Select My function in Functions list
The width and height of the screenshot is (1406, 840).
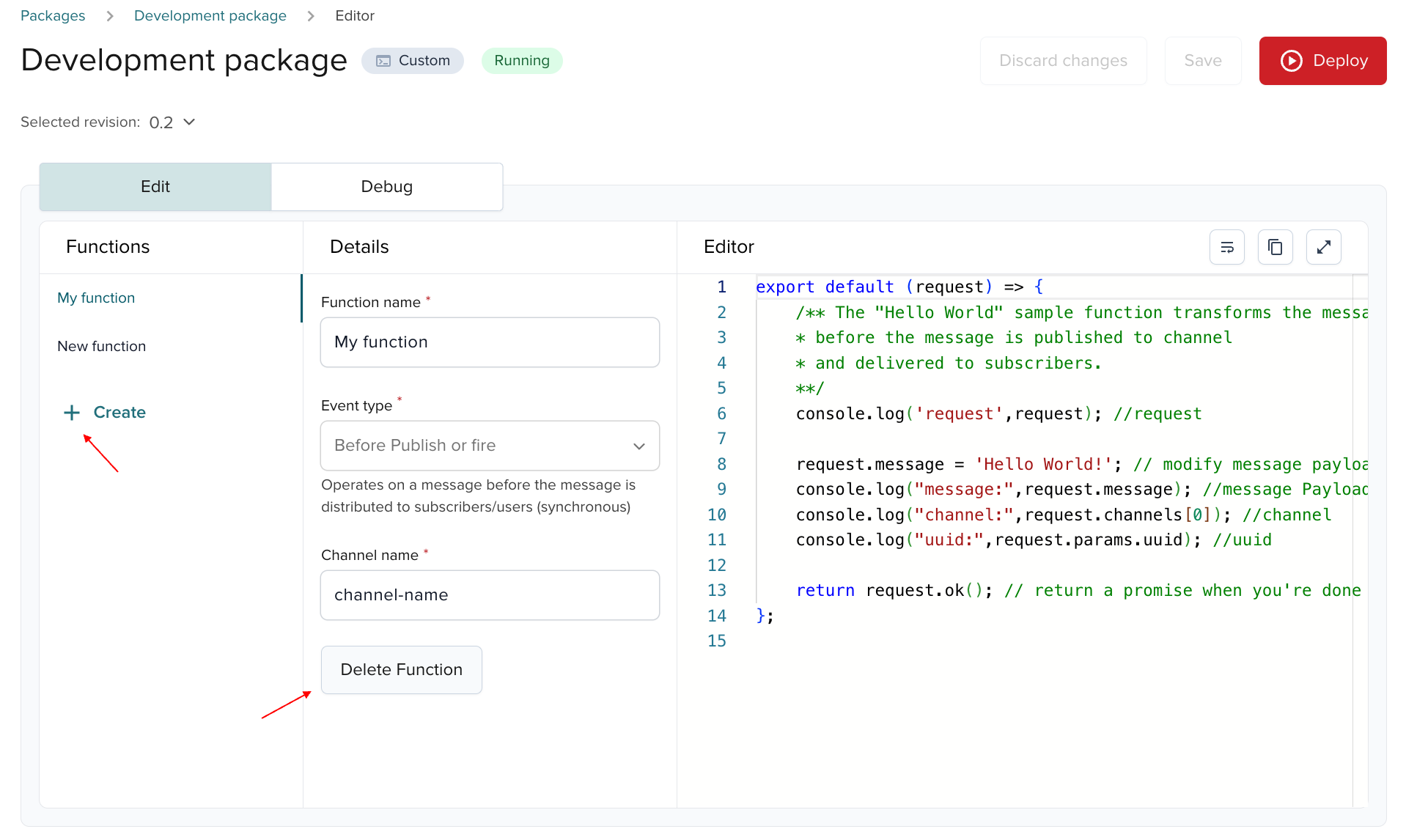(96, 298)
